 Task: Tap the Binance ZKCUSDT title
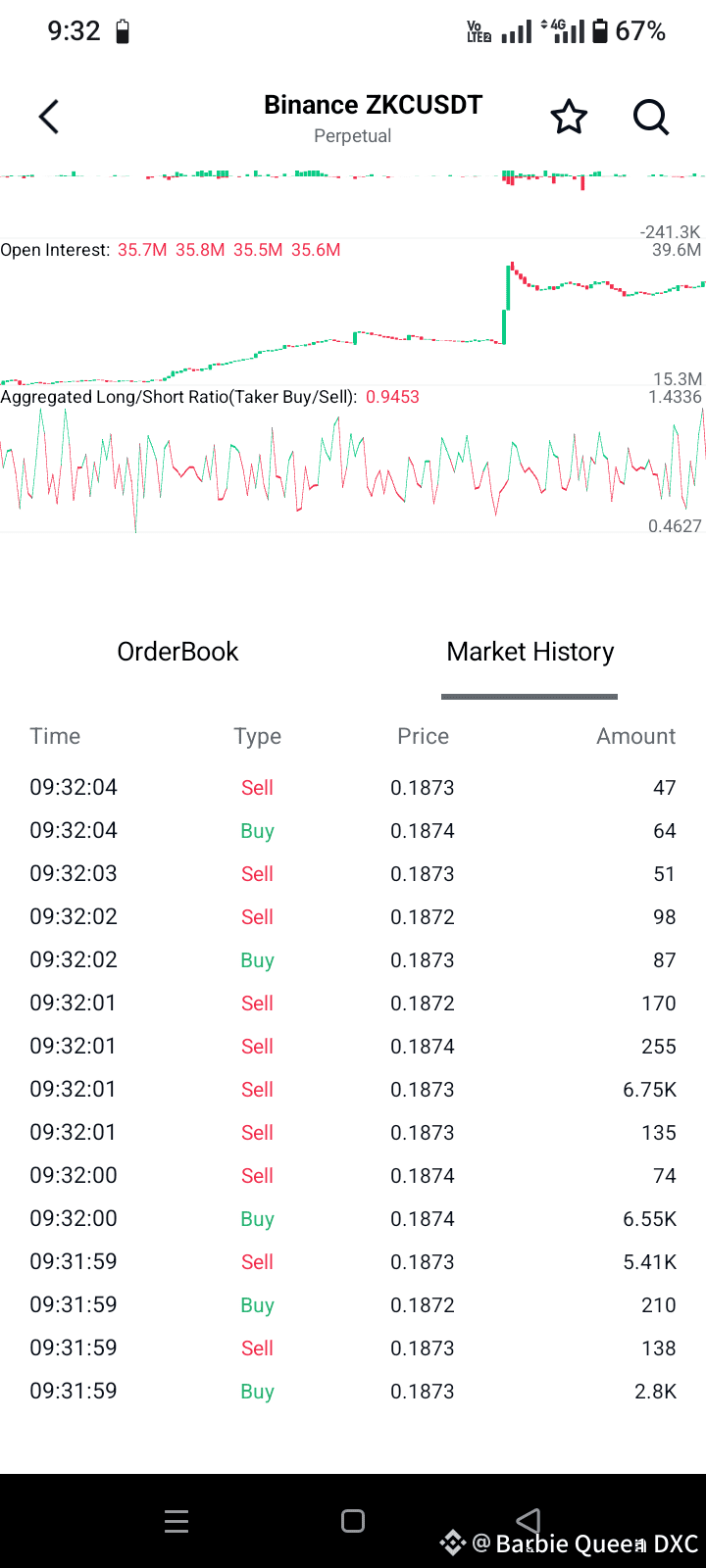click(x=373, y=105)
